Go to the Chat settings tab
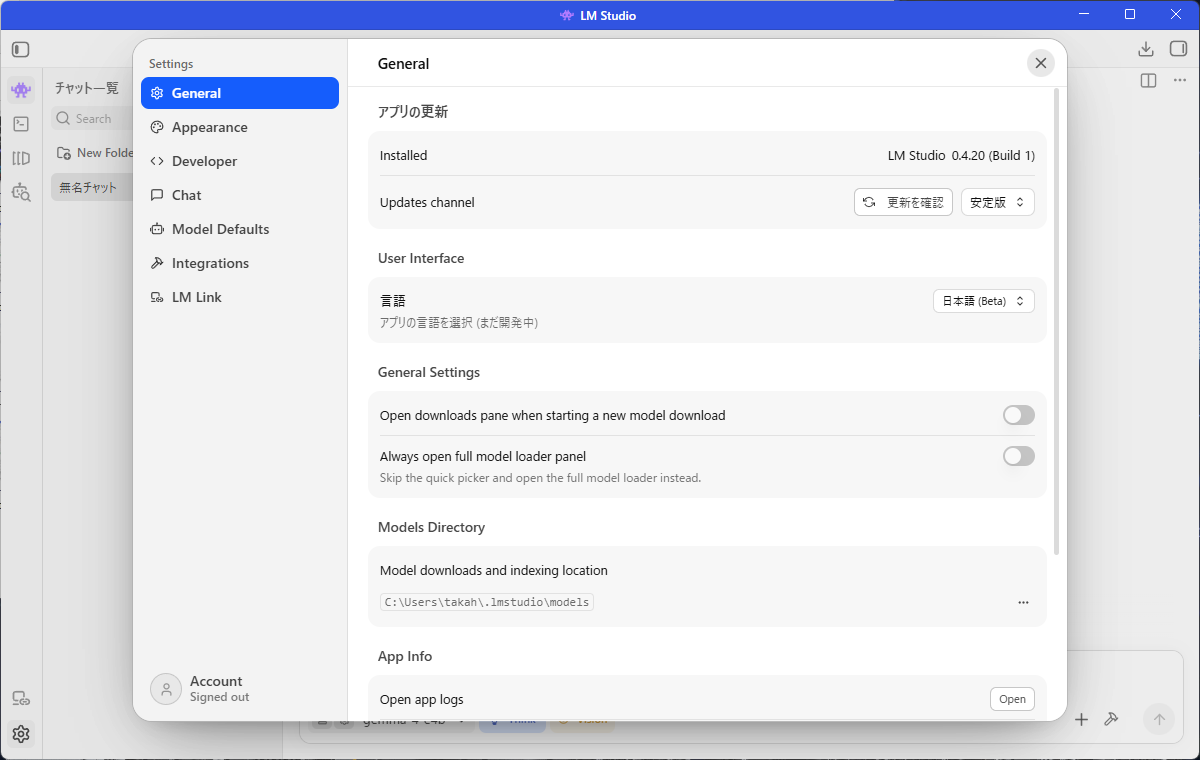 pyautogui.click(x=240, y=195)
